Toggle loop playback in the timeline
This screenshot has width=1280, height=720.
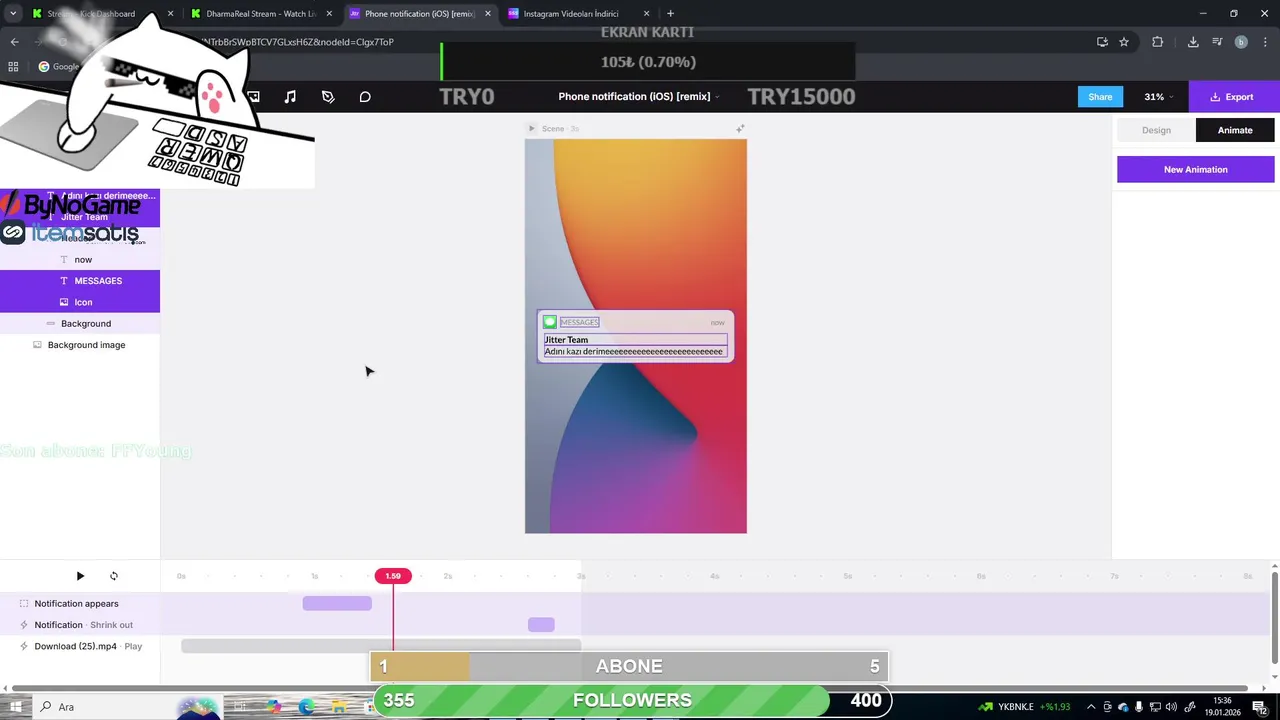click(114, 576)
